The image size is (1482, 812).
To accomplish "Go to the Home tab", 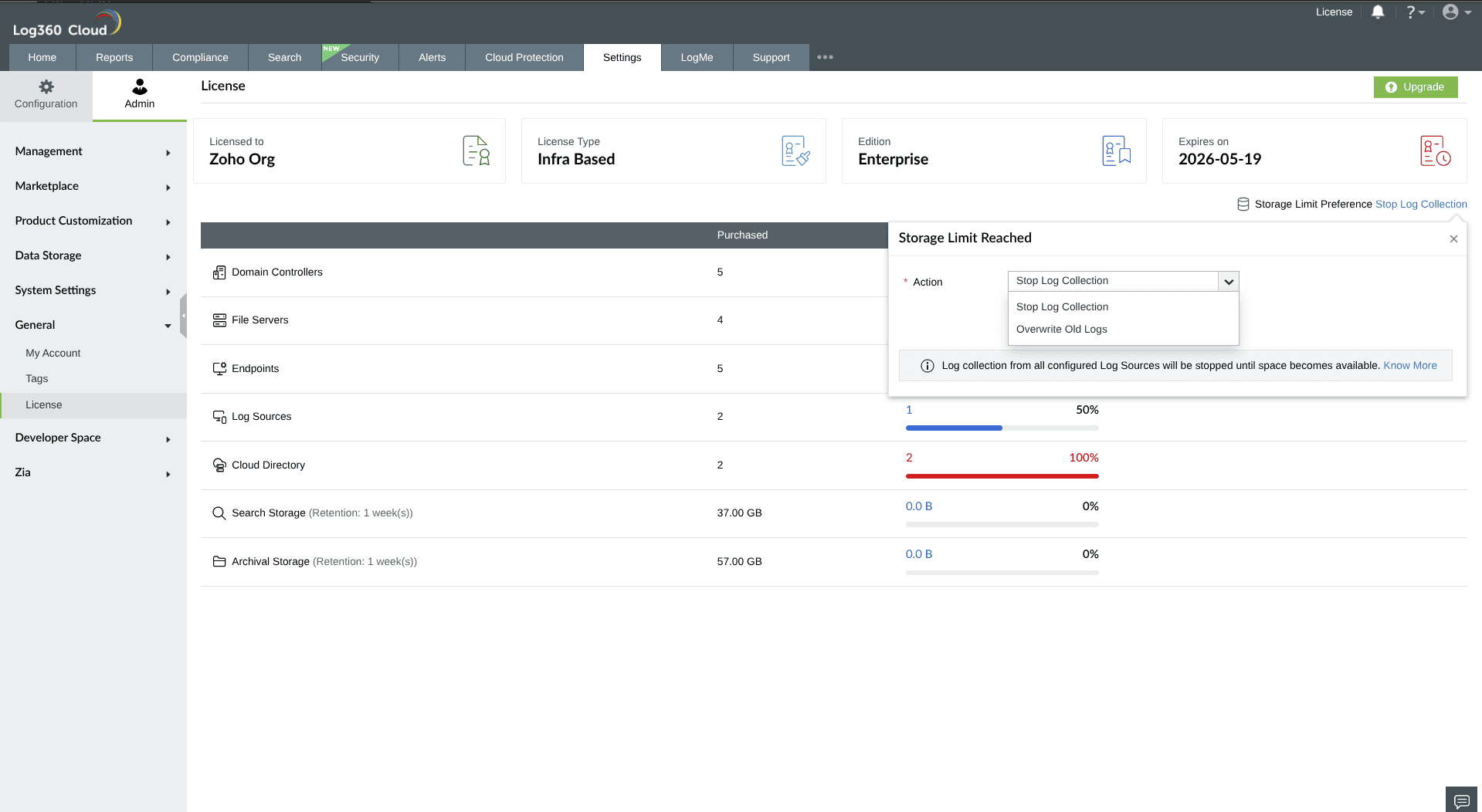I will tap(42, 57).
